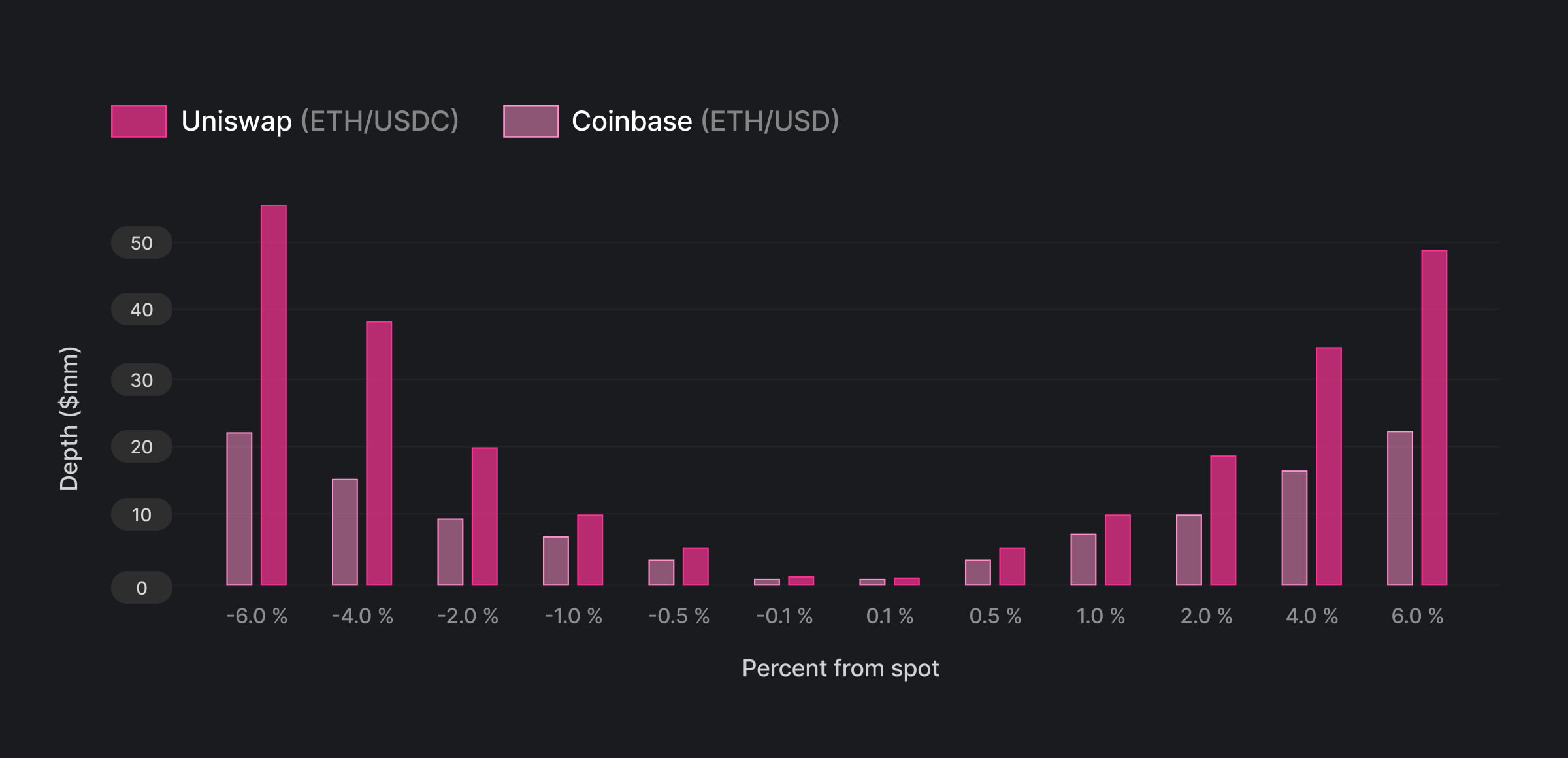
Task: Click the Uniswap legend color swatch
Action: [139, 121]
